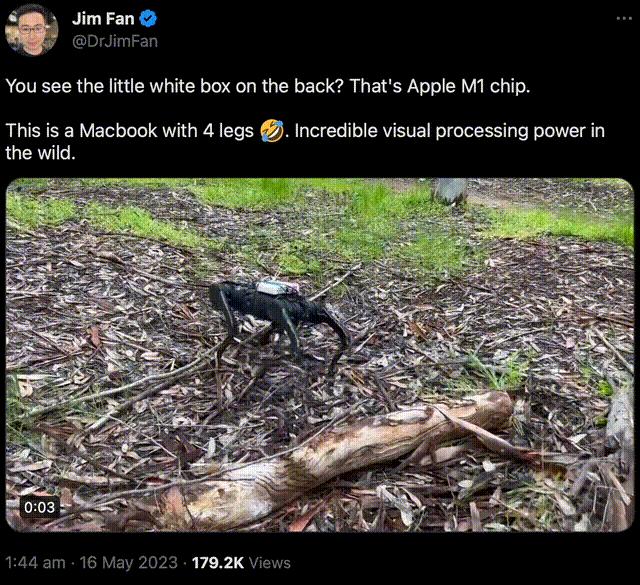
Task: Play the robot dog video
Action: click(x=320, y=354)
